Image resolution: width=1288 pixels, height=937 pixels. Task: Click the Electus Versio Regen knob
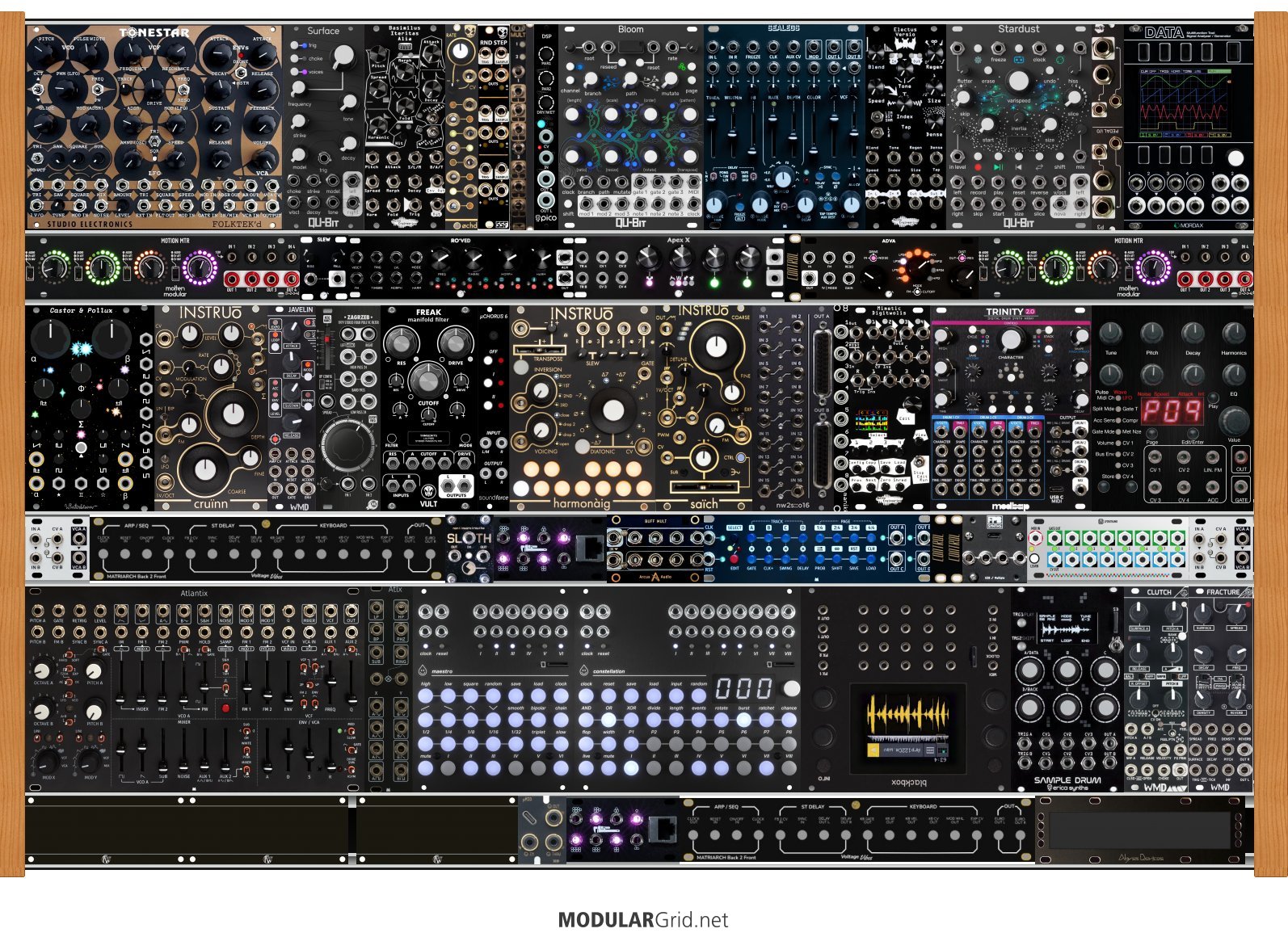(x=935, y=53)
